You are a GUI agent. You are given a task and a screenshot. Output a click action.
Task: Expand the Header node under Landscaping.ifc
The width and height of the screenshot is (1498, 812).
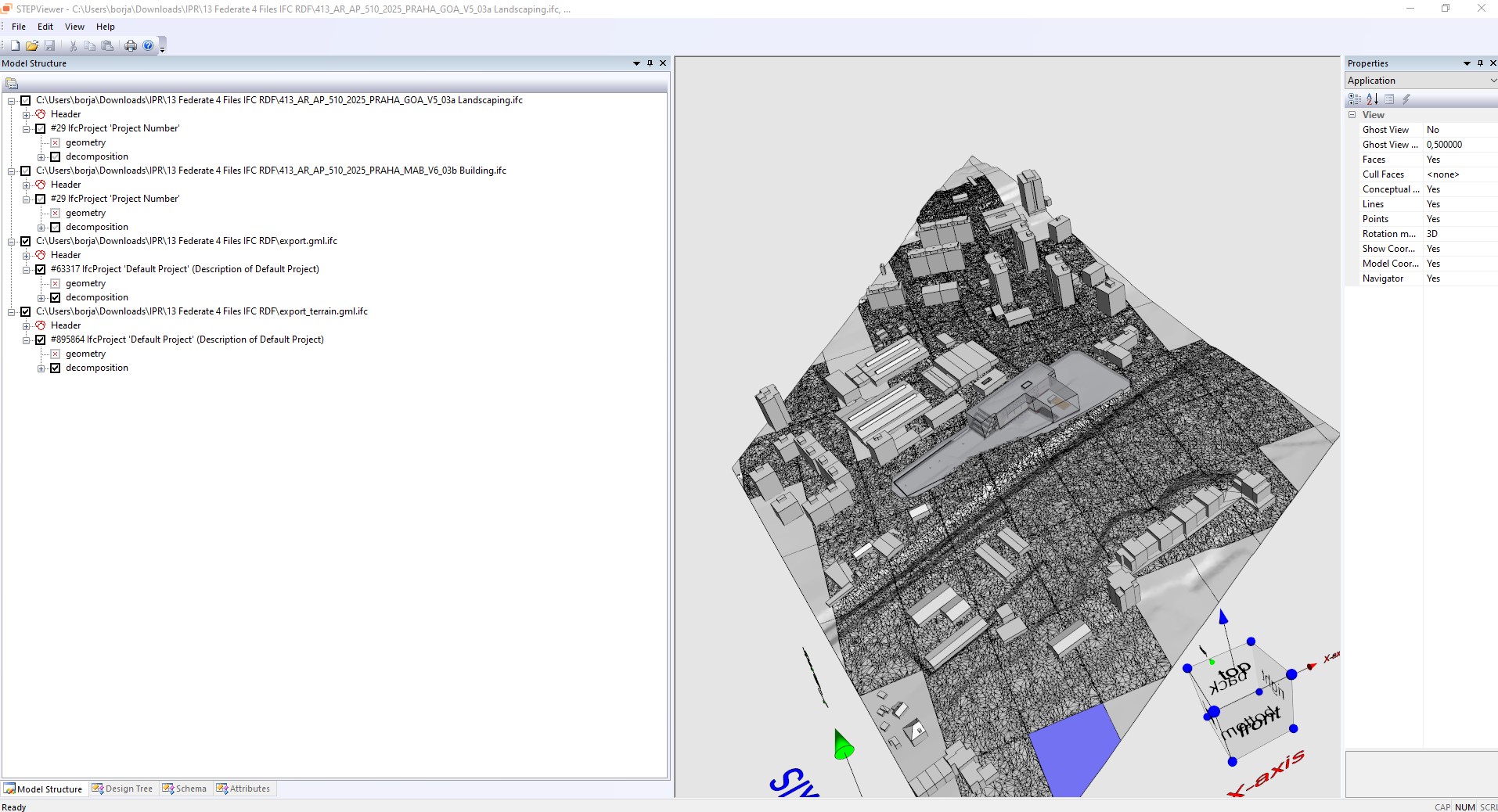coord(27,114)
